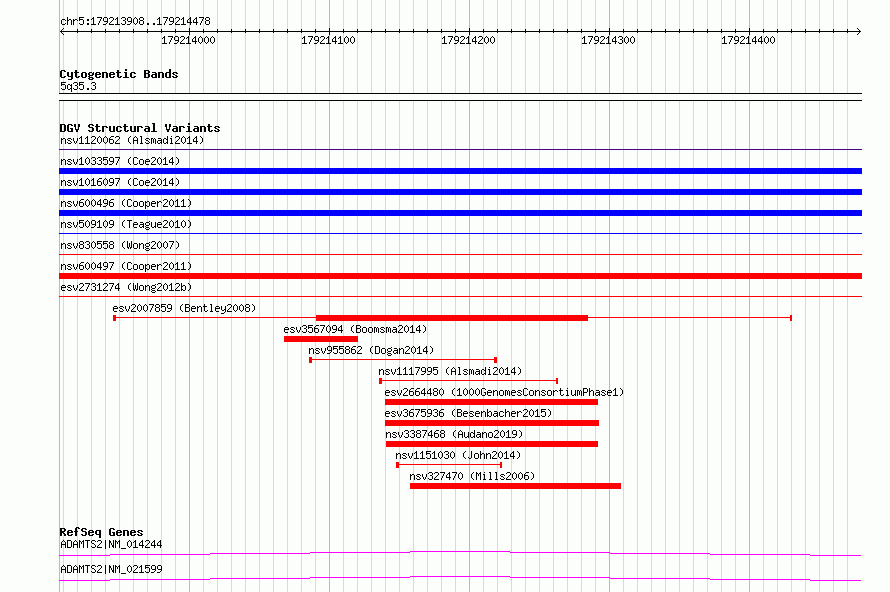
Task: Open variant nsv1120062 (Alsmadi2014) label
Action: coord(132,140)
